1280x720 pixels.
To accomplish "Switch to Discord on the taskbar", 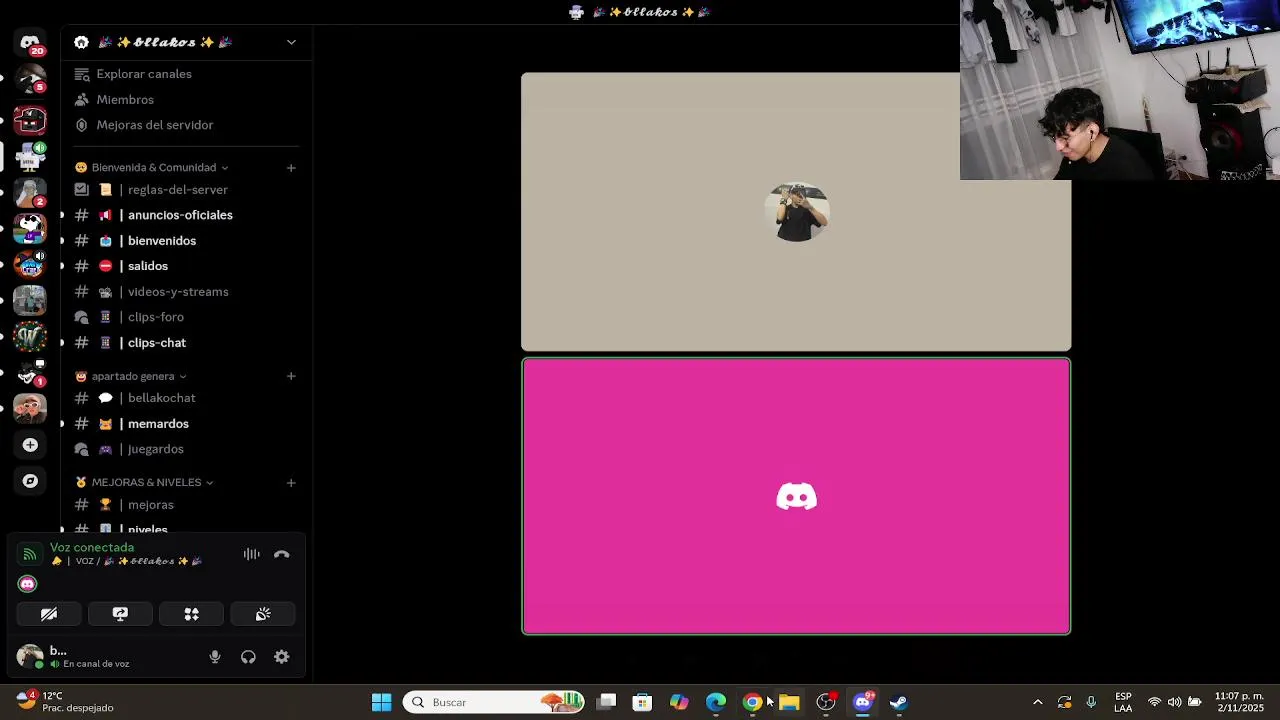I will tap(862, 702).
